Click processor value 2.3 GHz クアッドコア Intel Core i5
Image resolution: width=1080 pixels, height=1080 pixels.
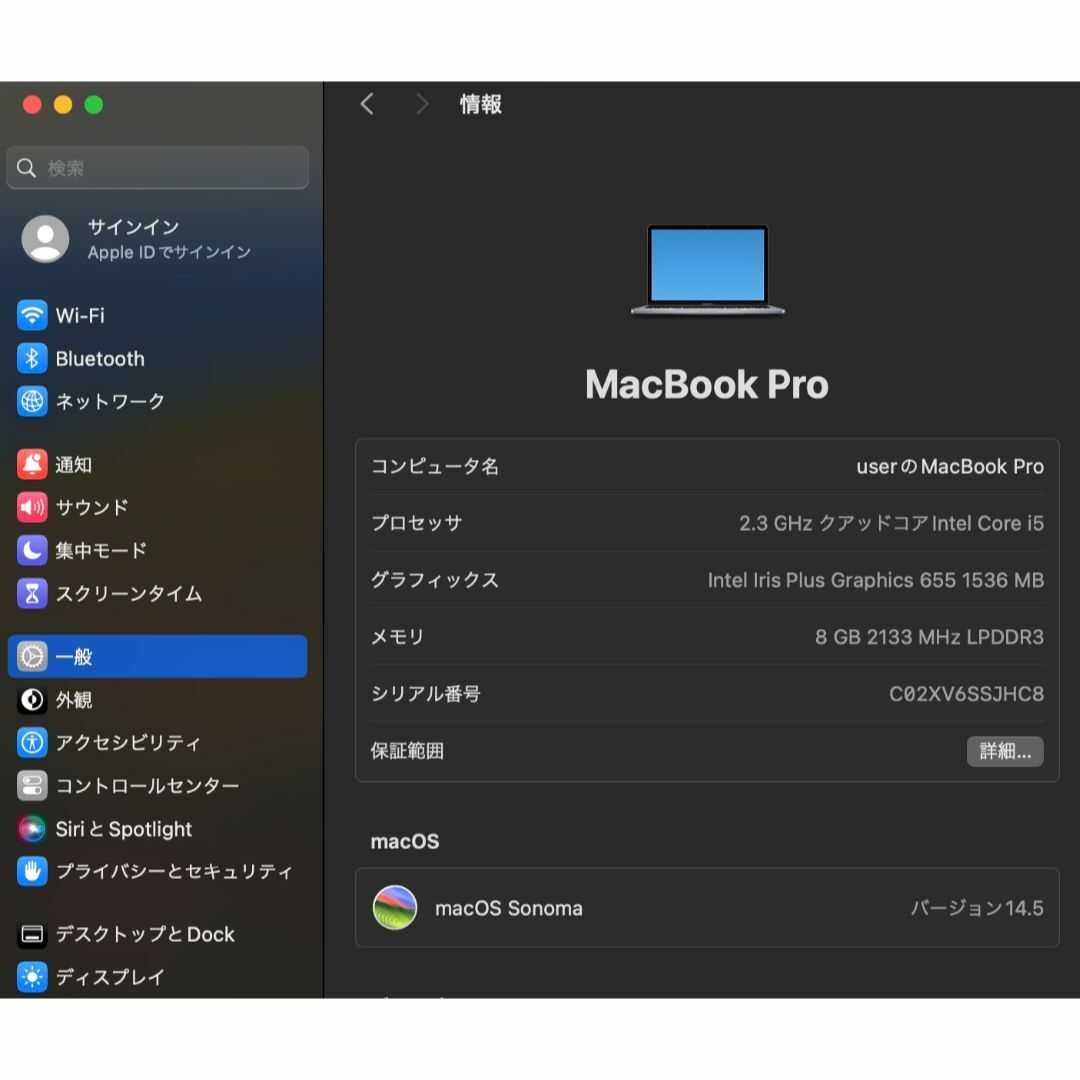891,523
